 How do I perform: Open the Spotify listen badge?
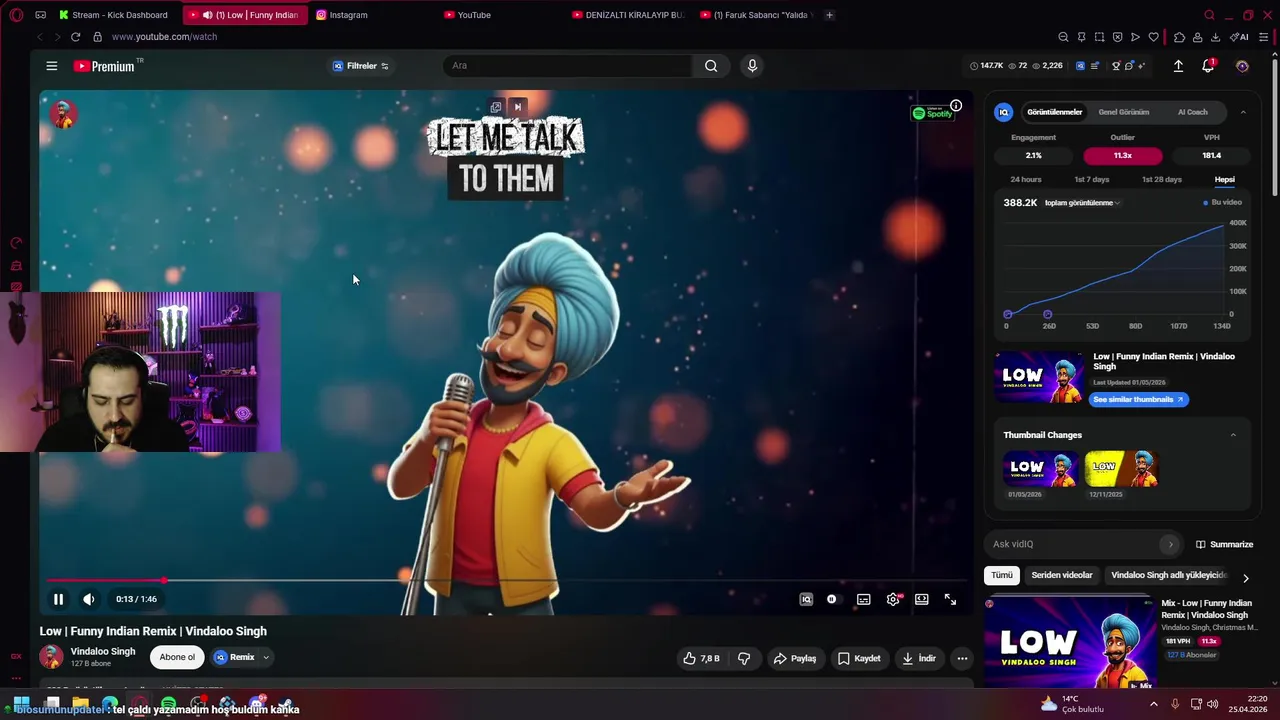click(932, 113)
